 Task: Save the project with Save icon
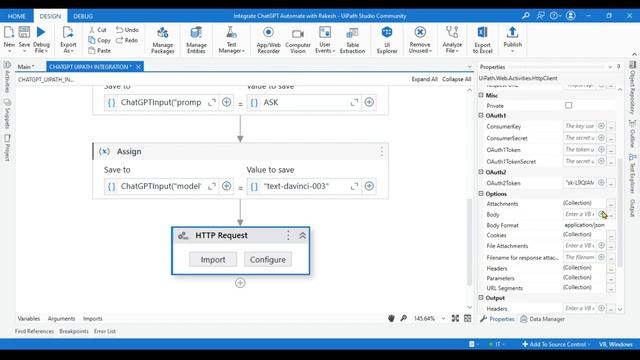[24, 33]
